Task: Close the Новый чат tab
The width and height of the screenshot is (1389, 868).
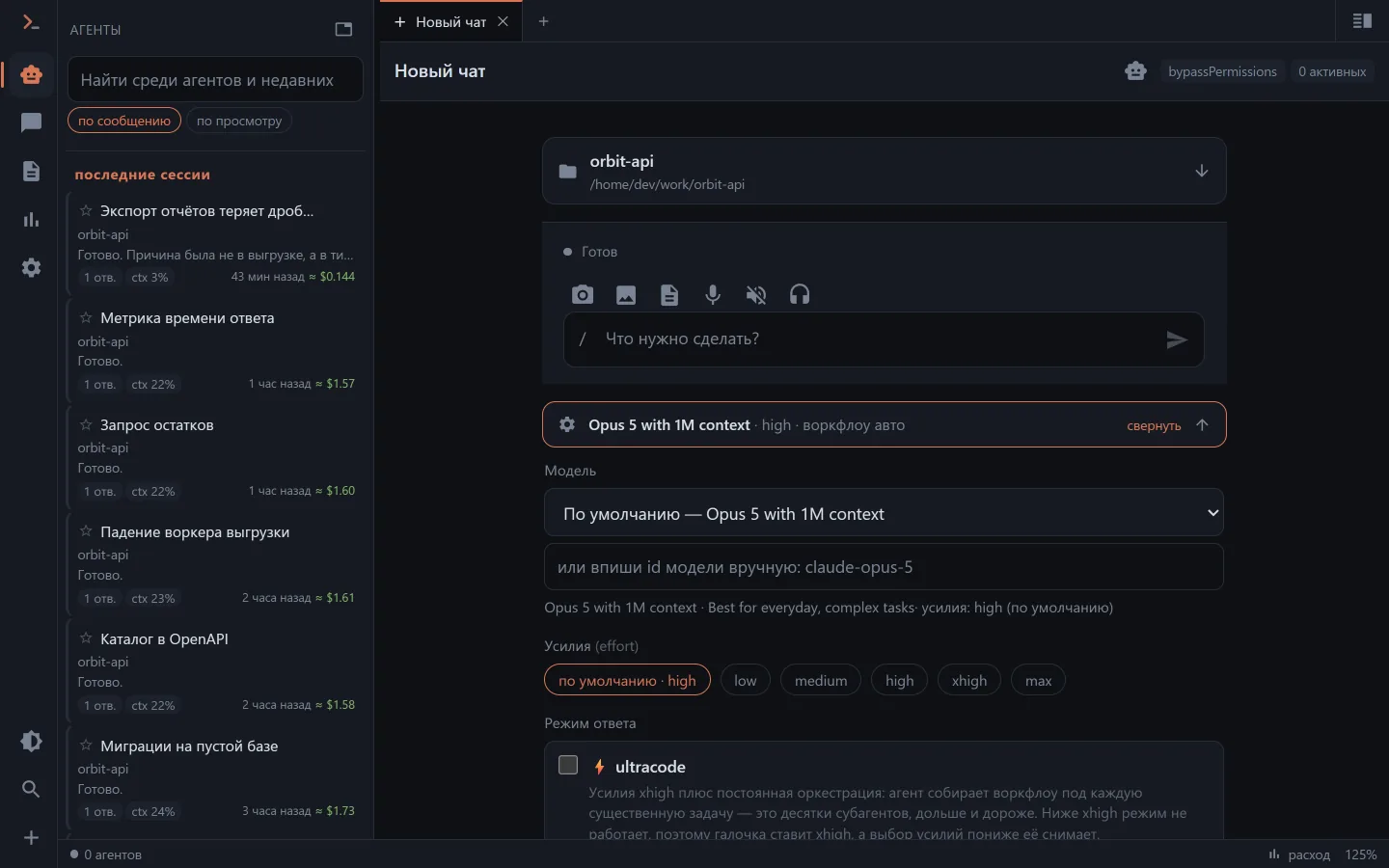Action: [x=503, y=21]
